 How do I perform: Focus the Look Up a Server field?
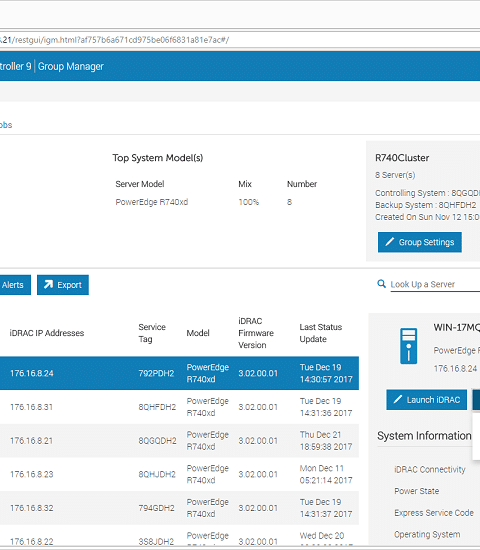coord(435,284)
